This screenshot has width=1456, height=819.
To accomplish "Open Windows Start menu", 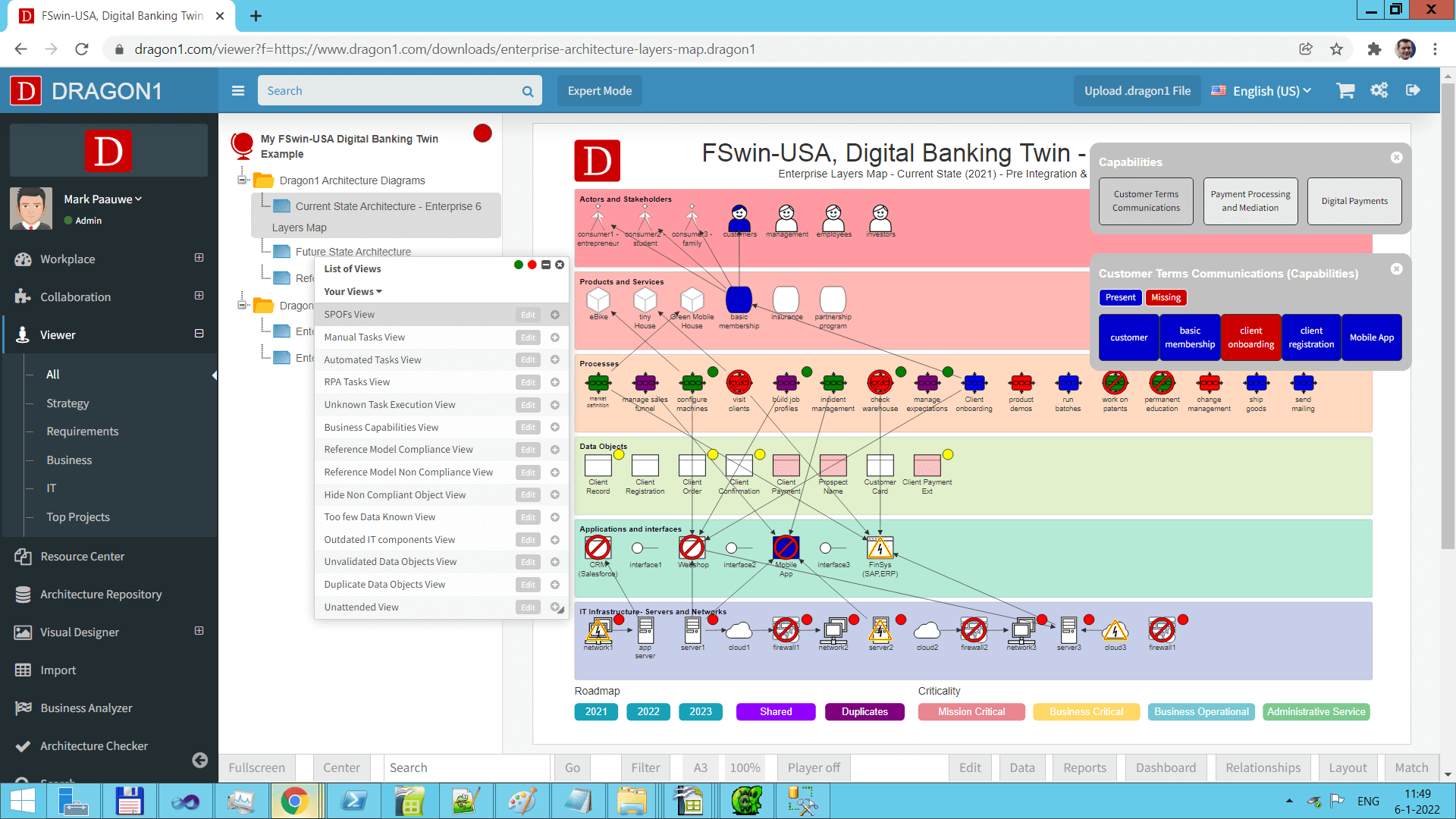I will 23,801.
